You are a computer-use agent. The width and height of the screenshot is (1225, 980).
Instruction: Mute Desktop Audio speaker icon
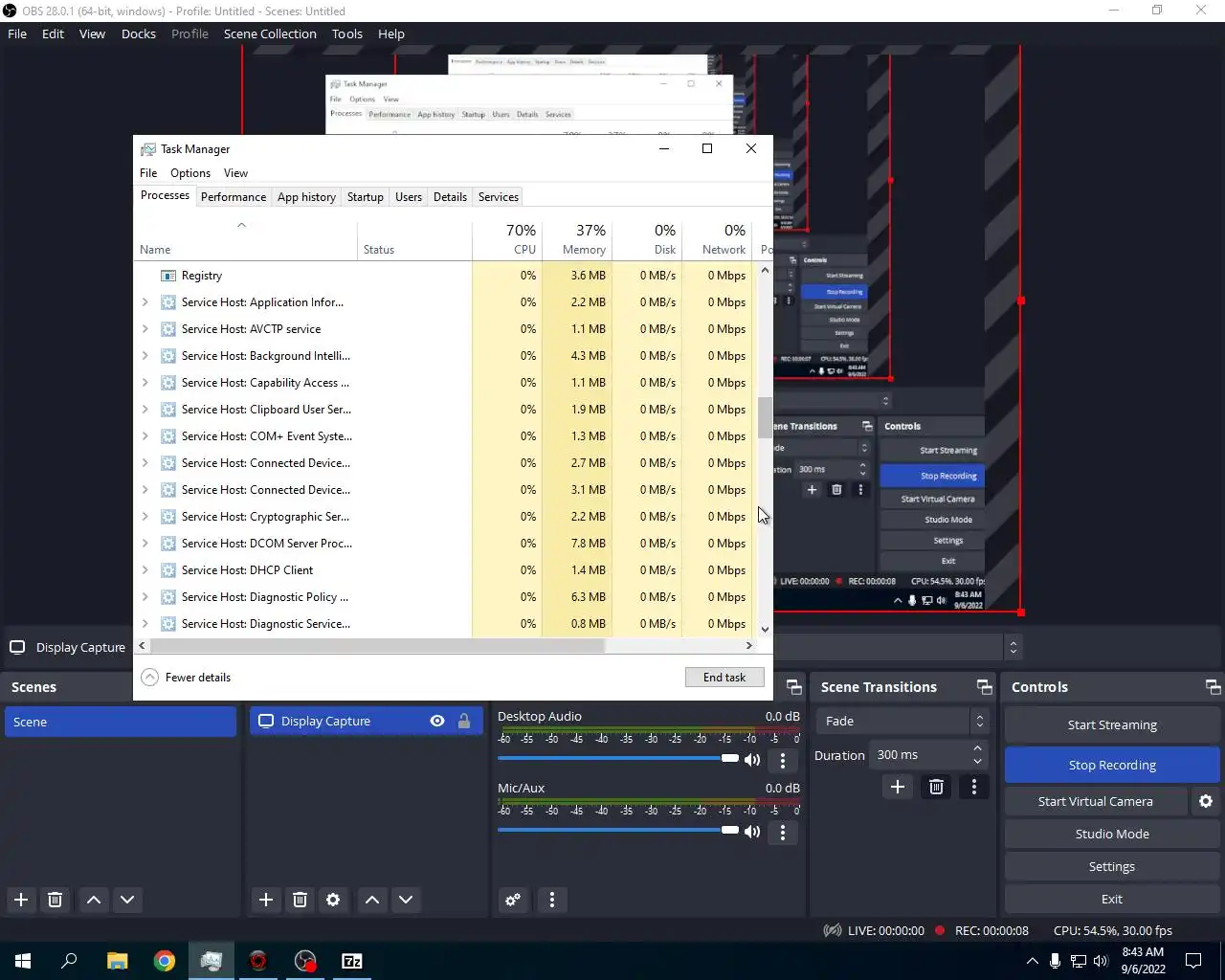click(x=752, y=760)
